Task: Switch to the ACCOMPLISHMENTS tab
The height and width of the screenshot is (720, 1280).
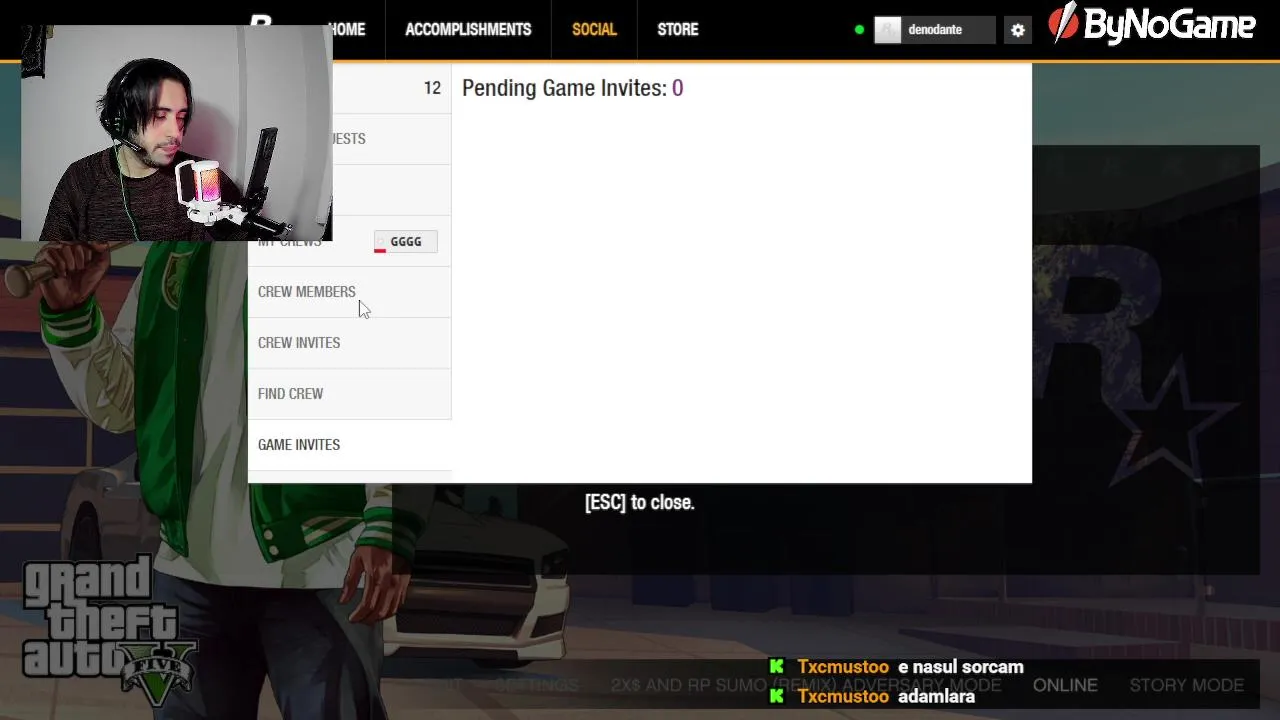Action: [468, 30]
